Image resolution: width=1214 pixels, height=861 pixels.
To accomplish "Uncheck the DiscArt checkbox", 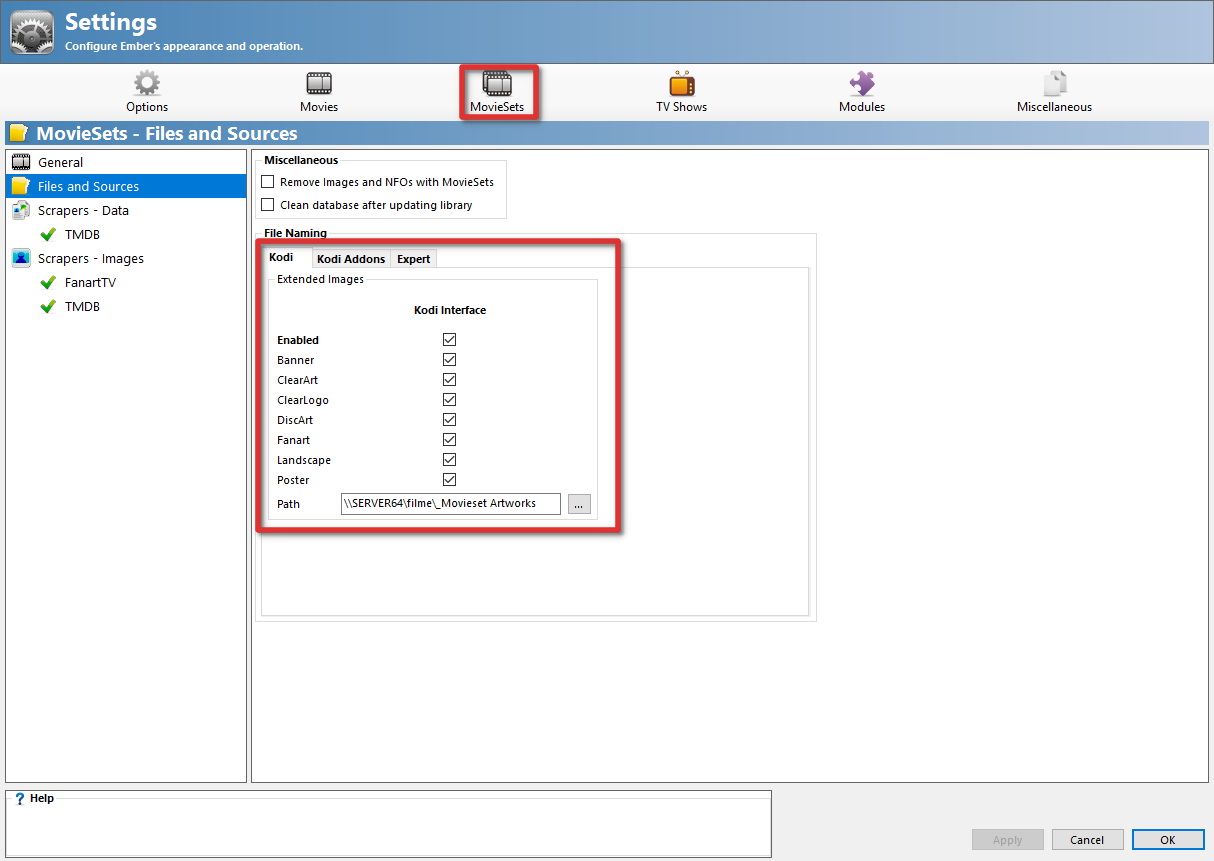I will coord(450,420).
